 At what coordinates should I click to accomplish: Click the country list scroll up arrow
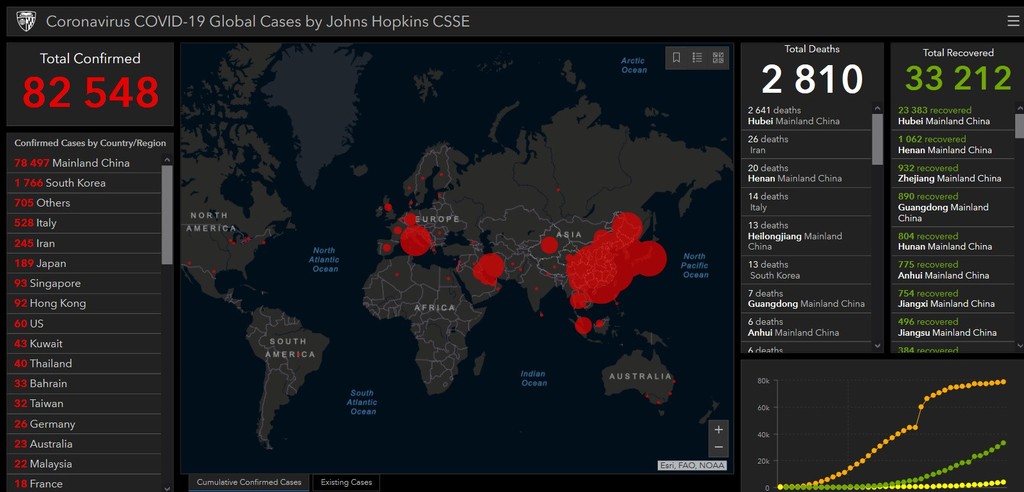(167, 159)
